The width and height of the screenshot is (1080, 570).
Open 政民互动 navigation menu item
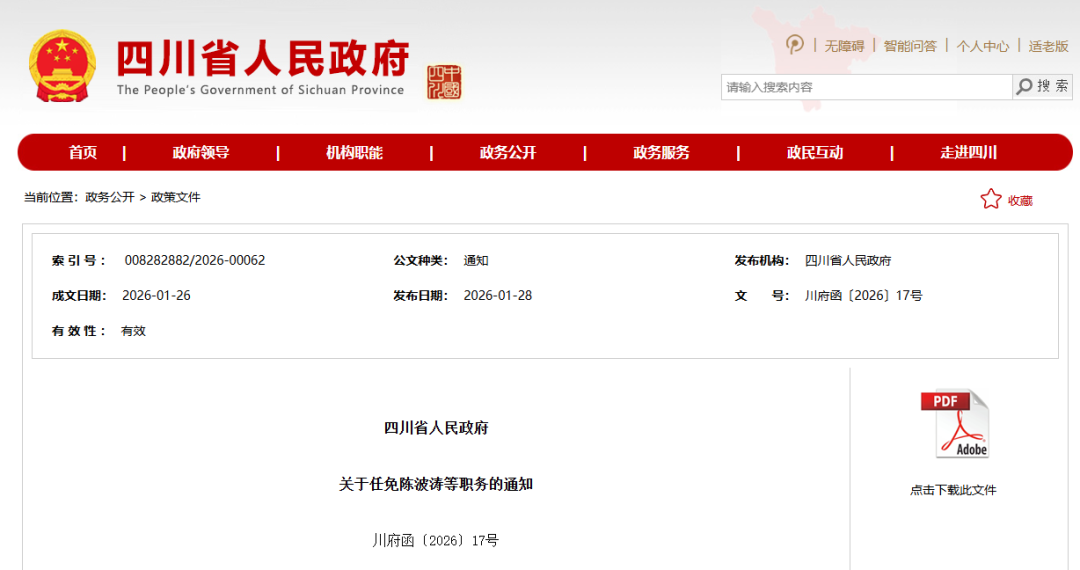814,153
